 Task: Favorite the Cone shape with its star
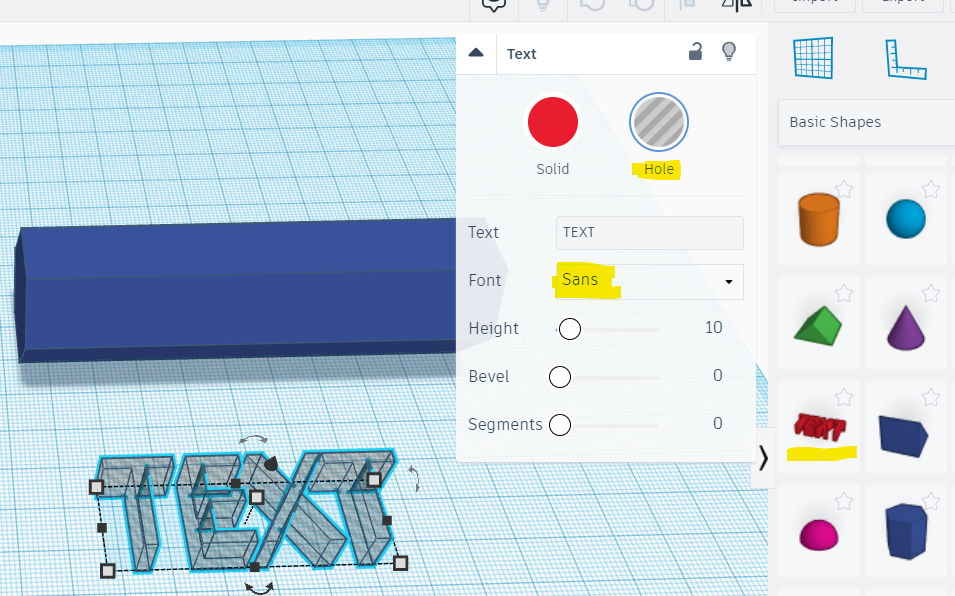click(x=931, y=293)
